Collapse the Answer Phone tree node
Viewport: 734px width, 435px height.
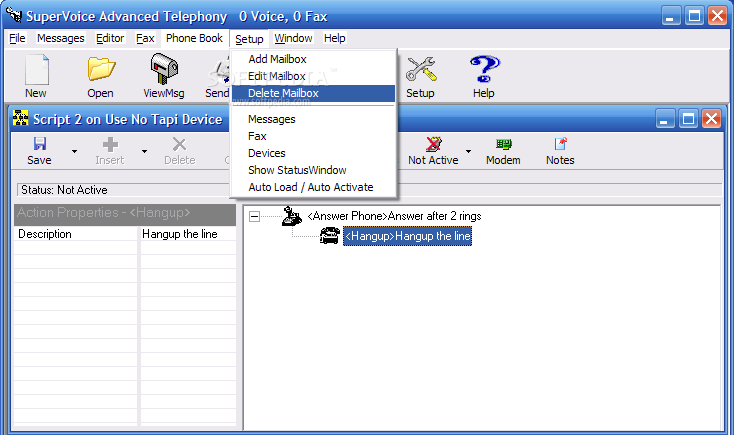[254, 216]
